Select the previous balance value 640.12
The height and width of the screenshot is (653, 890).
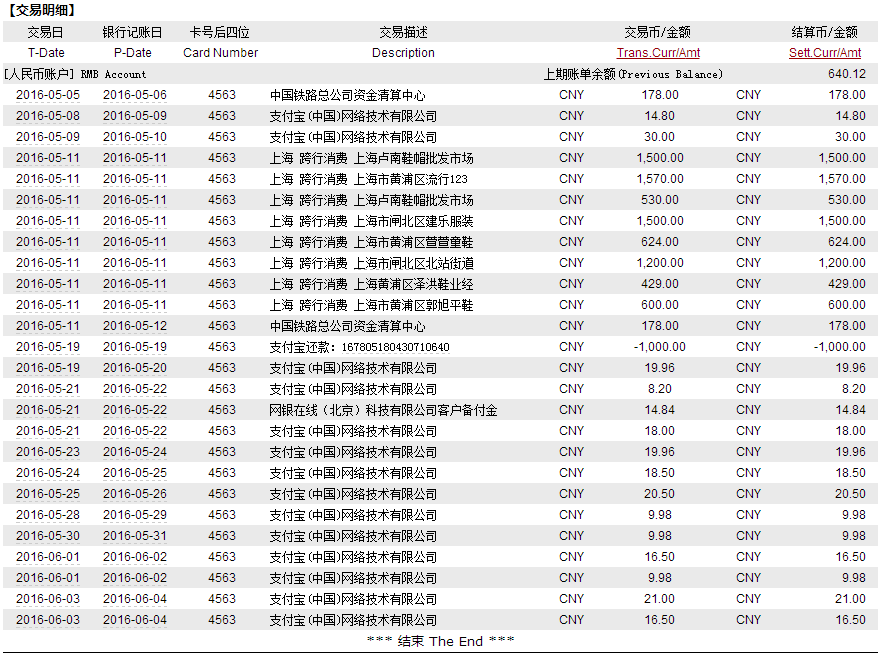(x=847, y=74)
